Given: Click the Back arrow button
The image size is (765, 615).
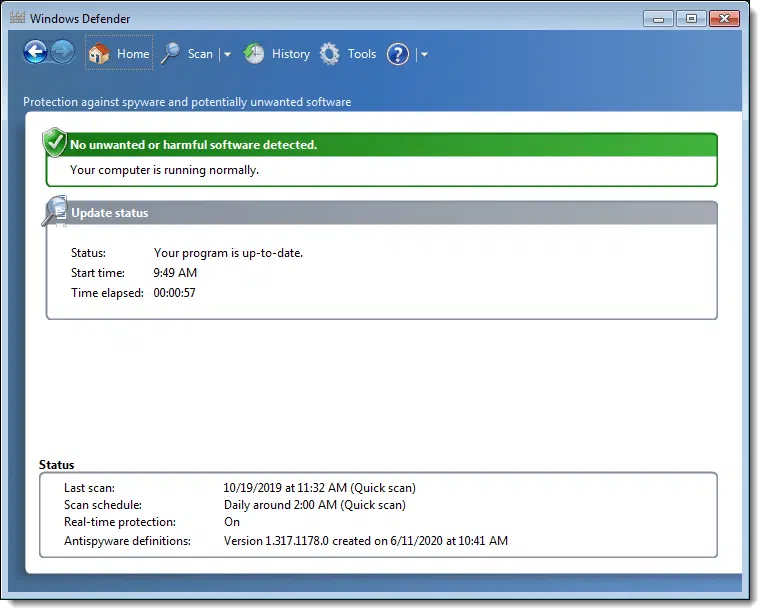Looking at the screenshot, I should pyautogui.click(x=36, y=52).
